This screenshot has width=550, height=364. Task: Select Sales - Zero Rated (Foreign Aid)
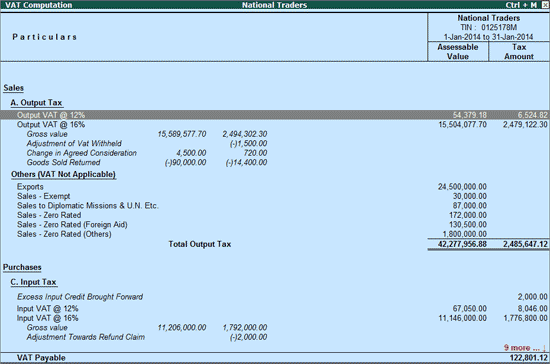click(x=275, y=224)
